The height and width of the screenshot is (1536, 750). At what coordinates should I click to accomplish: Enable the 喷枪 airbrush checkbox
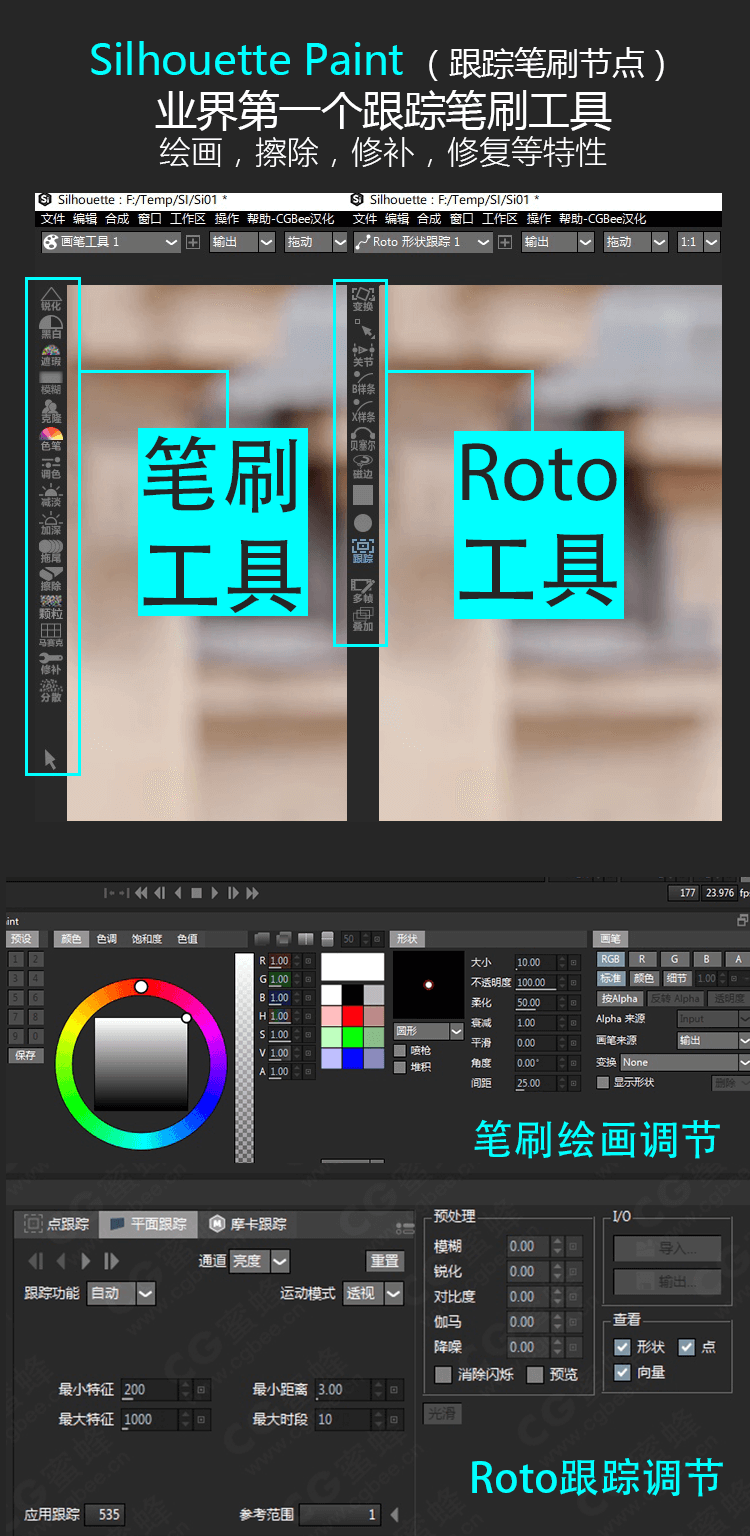point(400,1050)
